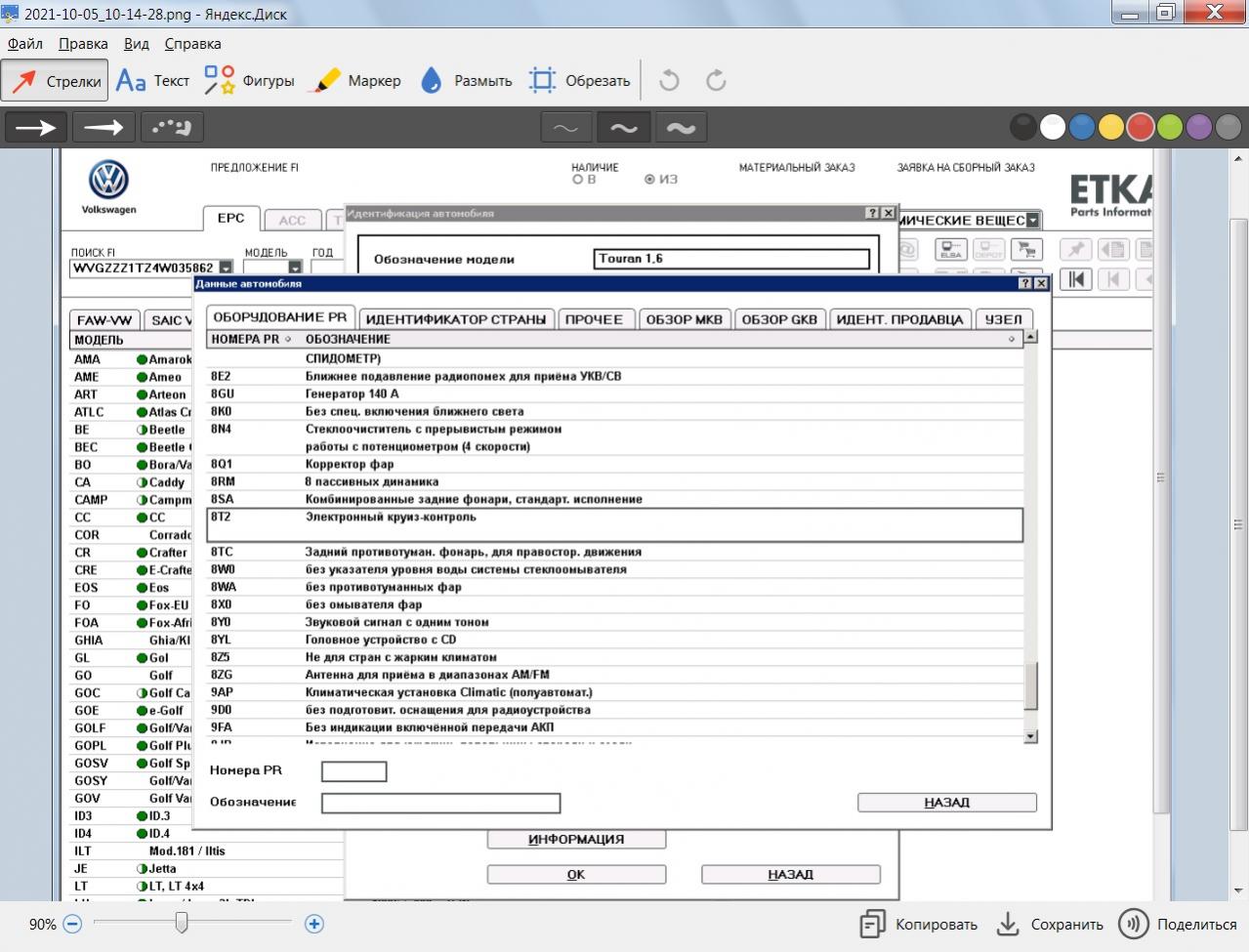Switch to ИДЕНТ. ПРОДАВЦА tab
Viewport: 1249px width, 952px height.
900,319
